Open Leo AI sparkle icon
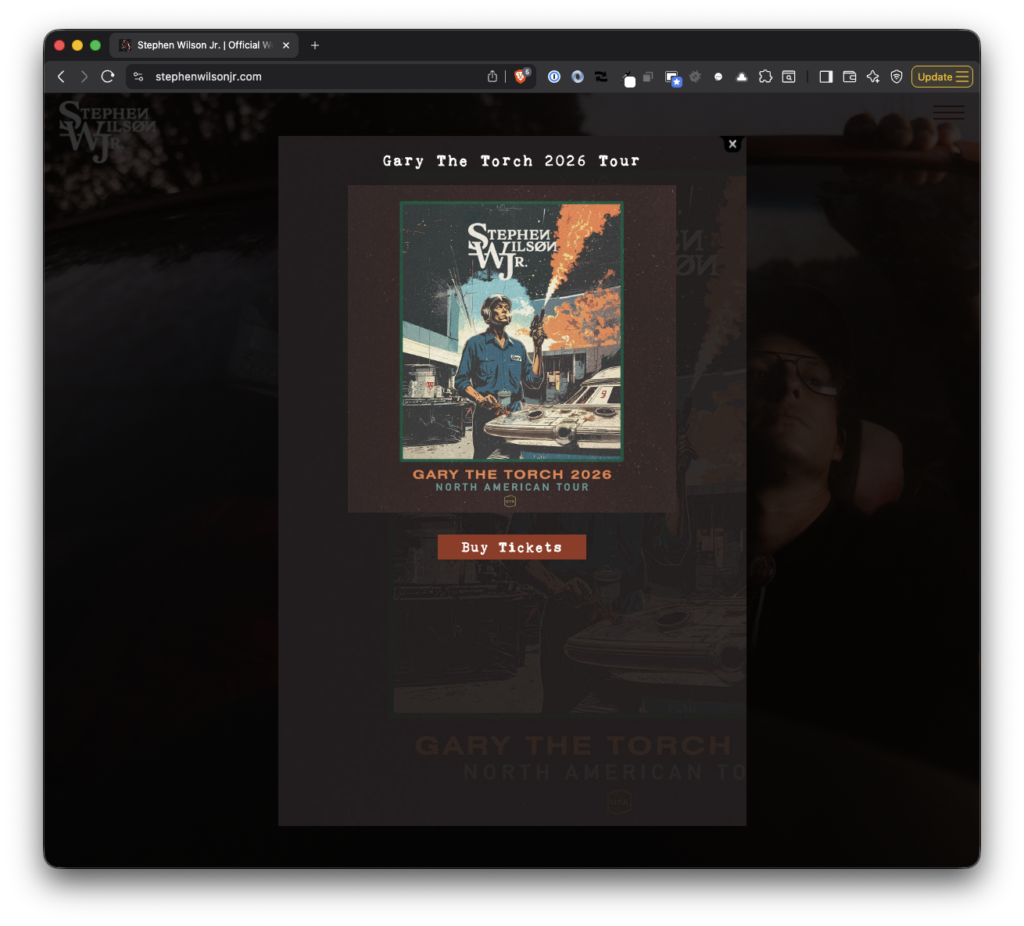The width and height of the screenshot is (1024, 926). [x=873, y=77]
